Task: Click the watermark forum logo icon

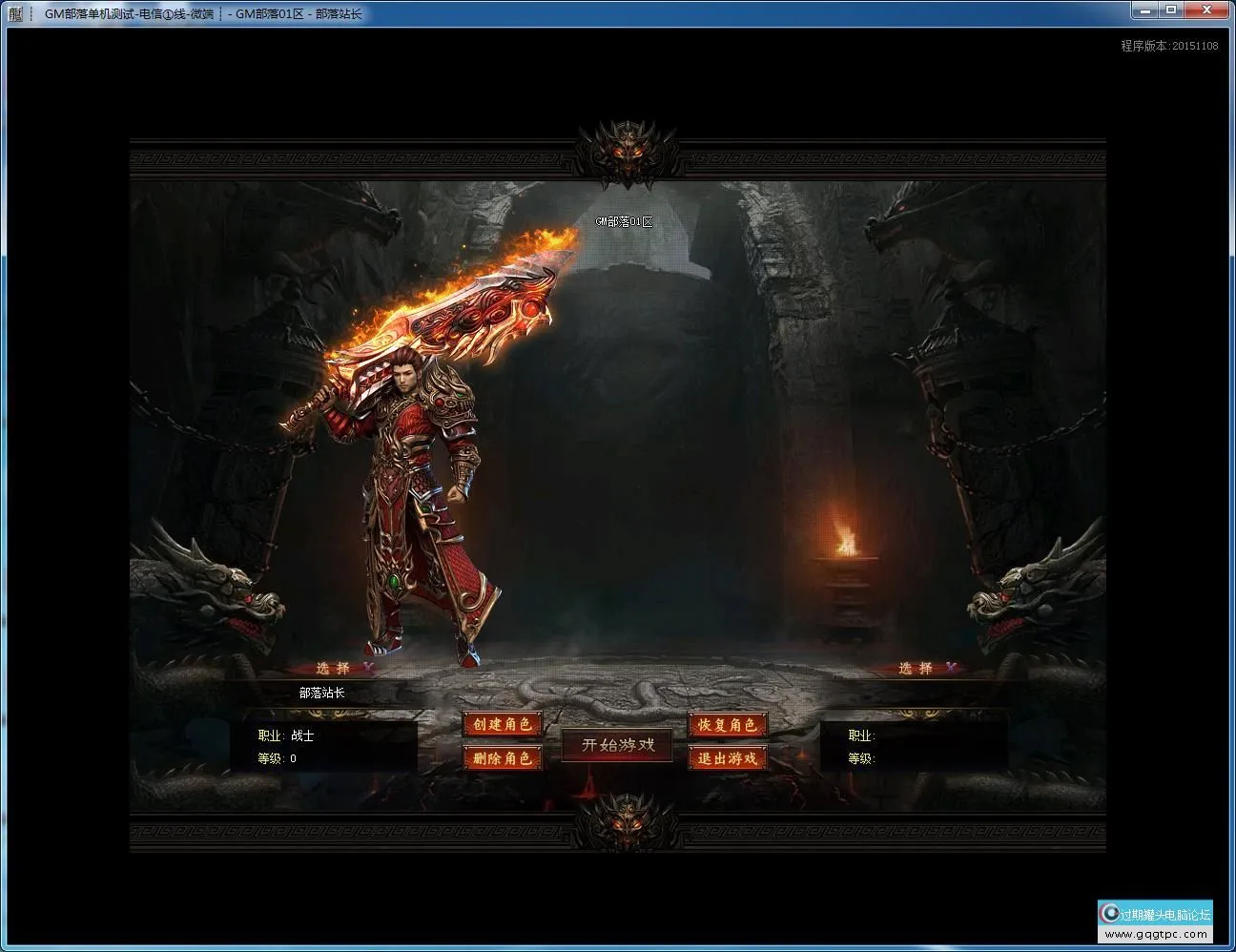Action: click(x=1109, y=913)
